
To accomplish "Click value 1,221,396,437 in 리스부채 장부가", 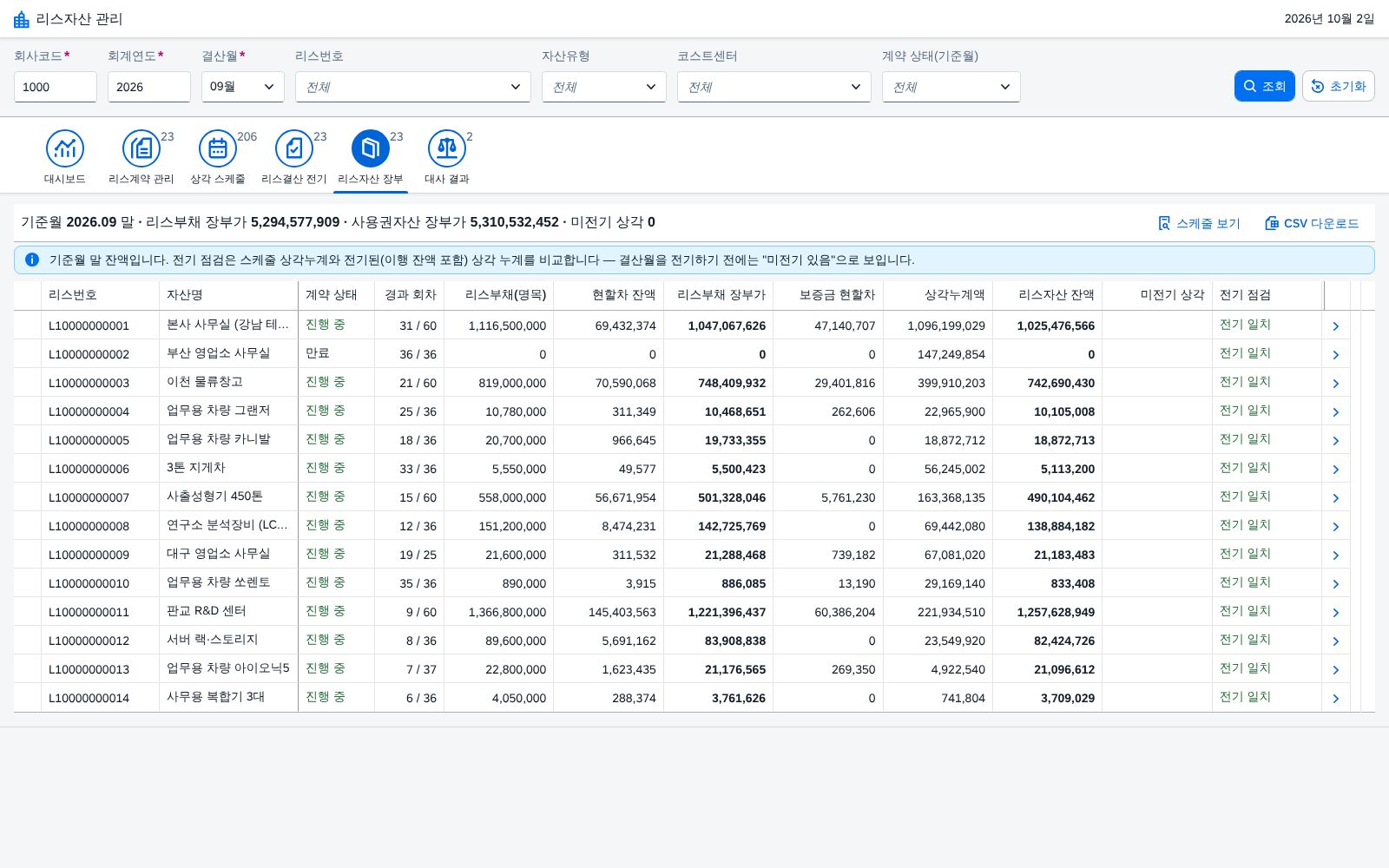I will pyautogui.click(x=727, y=612).
